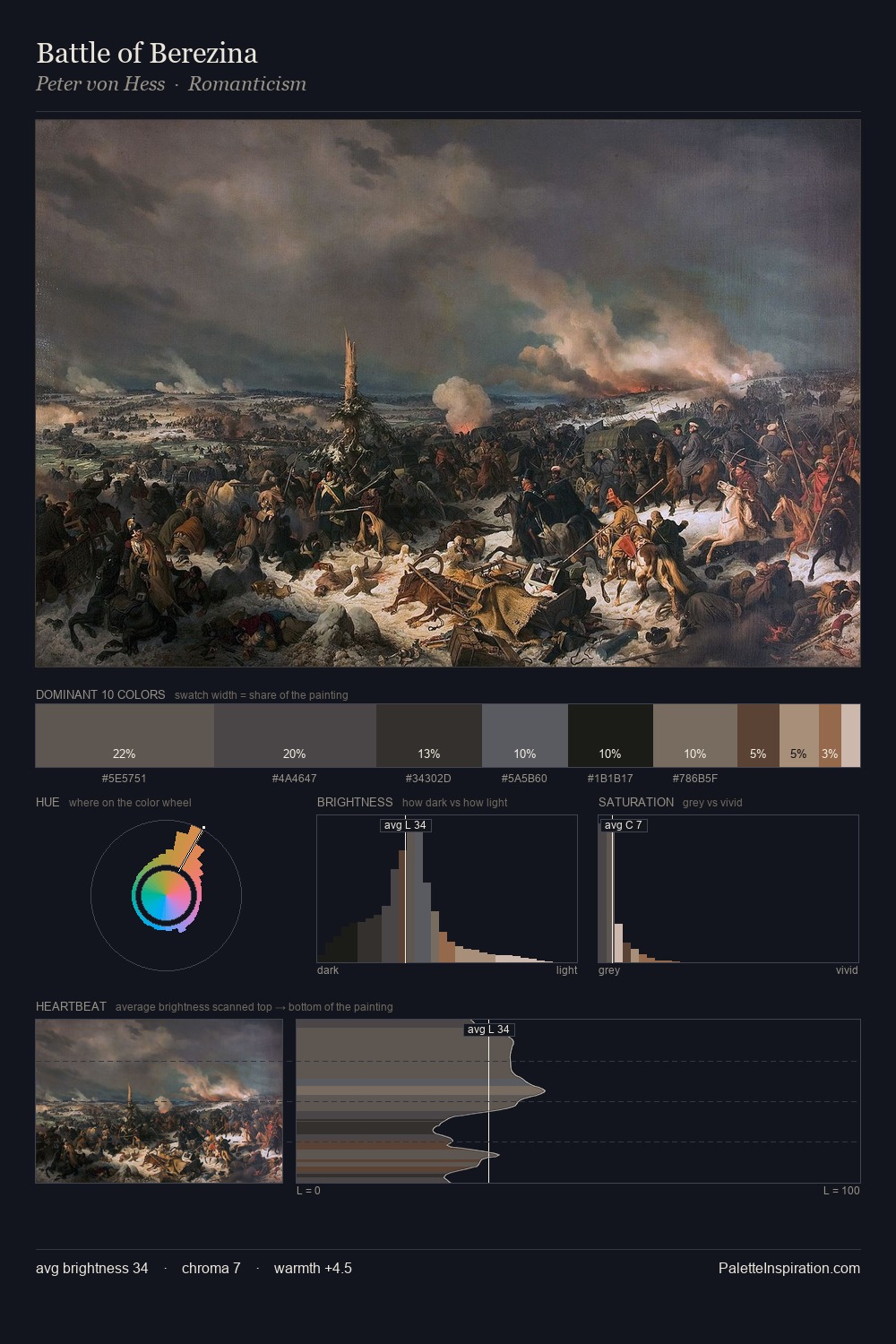Click avg L 34 marker in heartbeat chart
The height and width of the screenshot is (1344, 896).
point(489,1030)
